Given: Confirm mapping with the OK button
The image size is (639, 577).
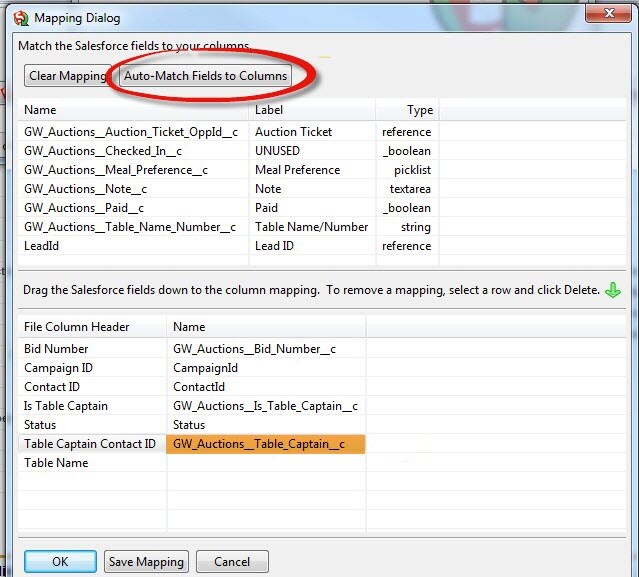Looking at the screenshot, I should tap(60, 562).
